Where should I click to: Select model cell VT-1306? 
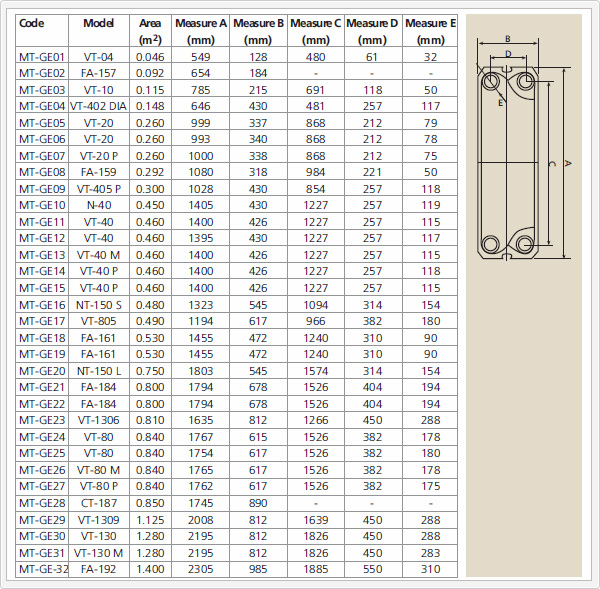98,420
